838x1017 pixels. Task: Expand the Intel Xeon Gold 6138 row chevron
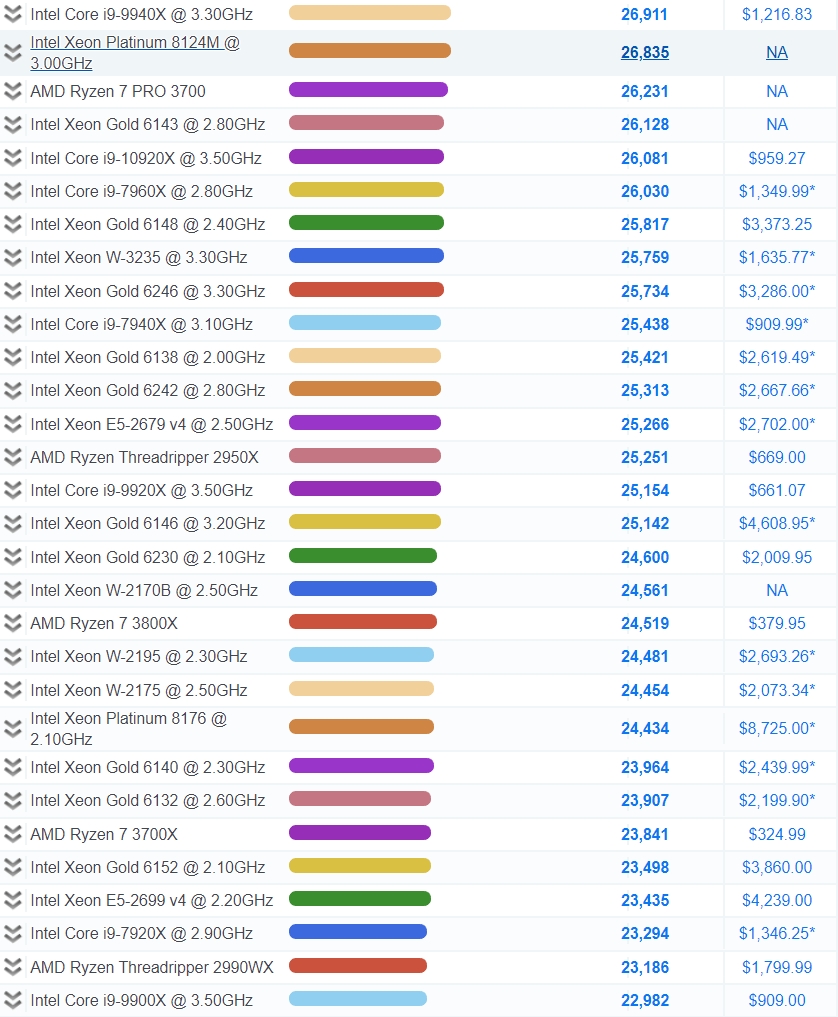pos(13,357)
